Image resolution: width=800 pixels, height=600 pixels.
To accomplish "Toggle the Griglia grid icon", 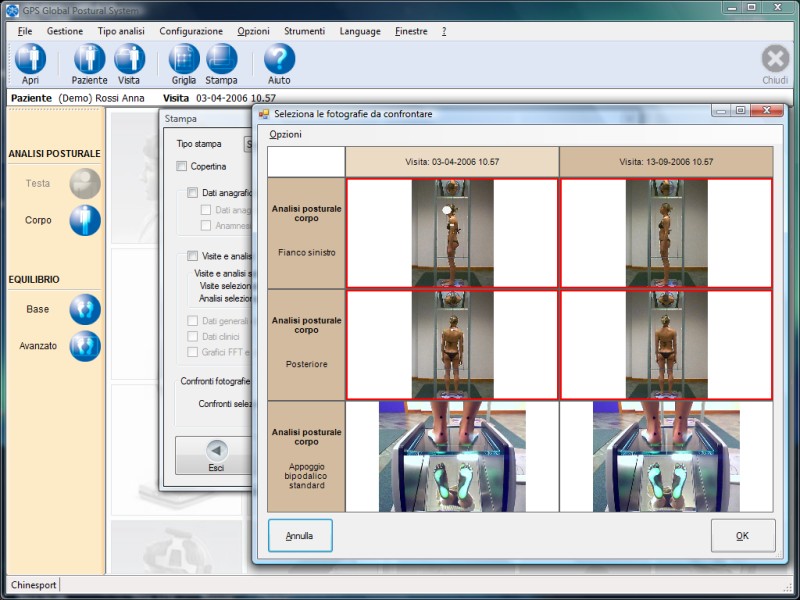I will (184, 60).
